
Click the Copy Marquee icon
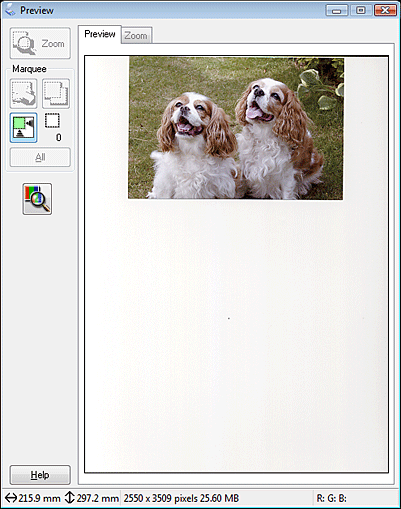coord(56,94)
